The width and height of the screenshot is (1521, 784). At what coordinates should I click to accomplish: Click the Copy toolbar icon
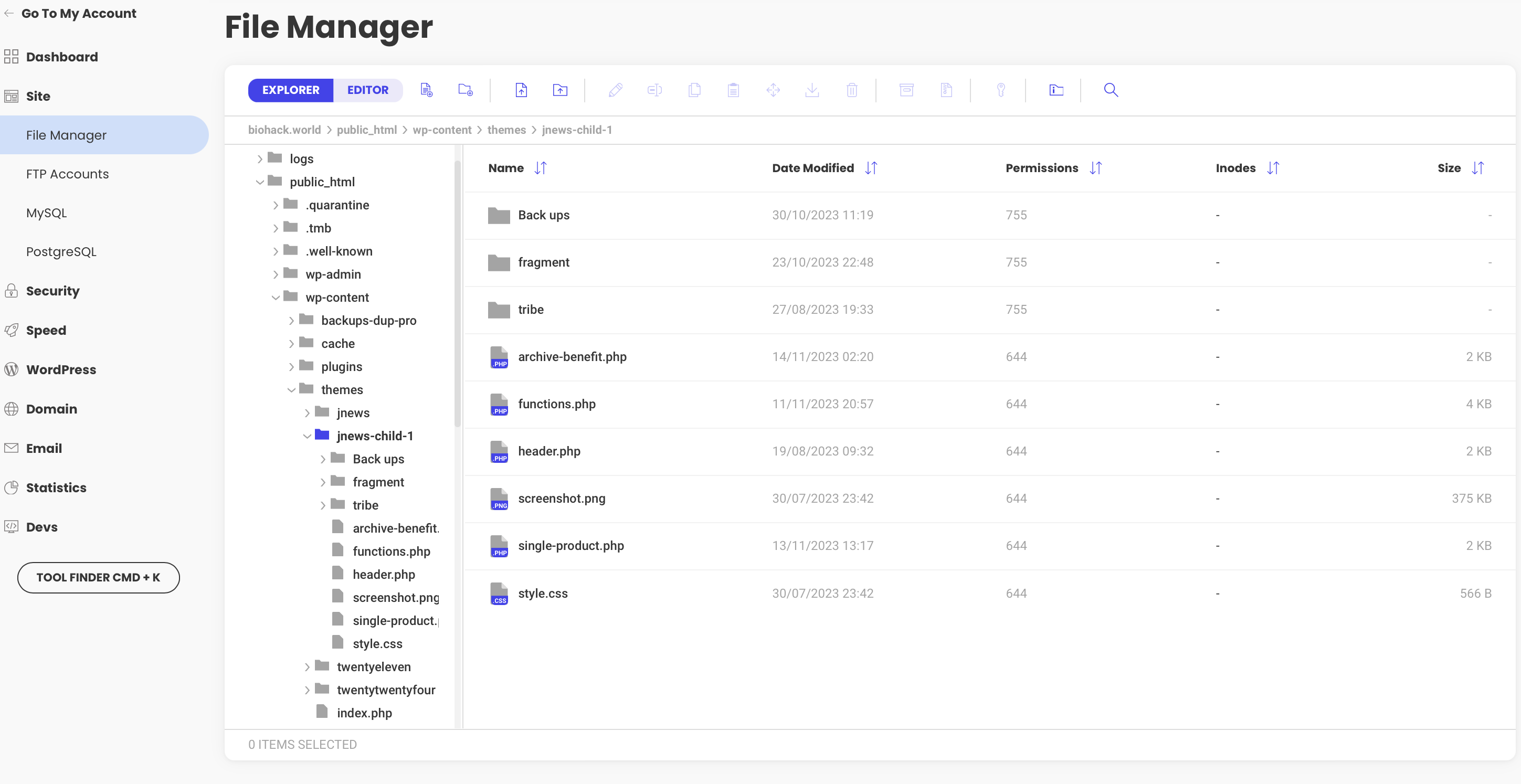(694, 90)
